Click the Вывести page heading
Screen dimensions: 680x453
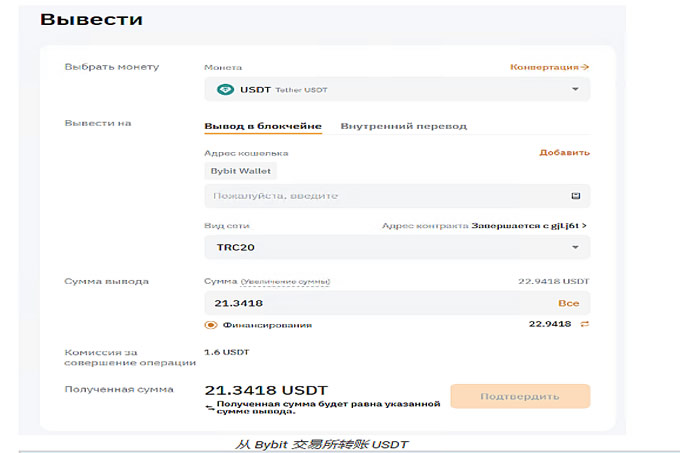click(x=92, y=20)
